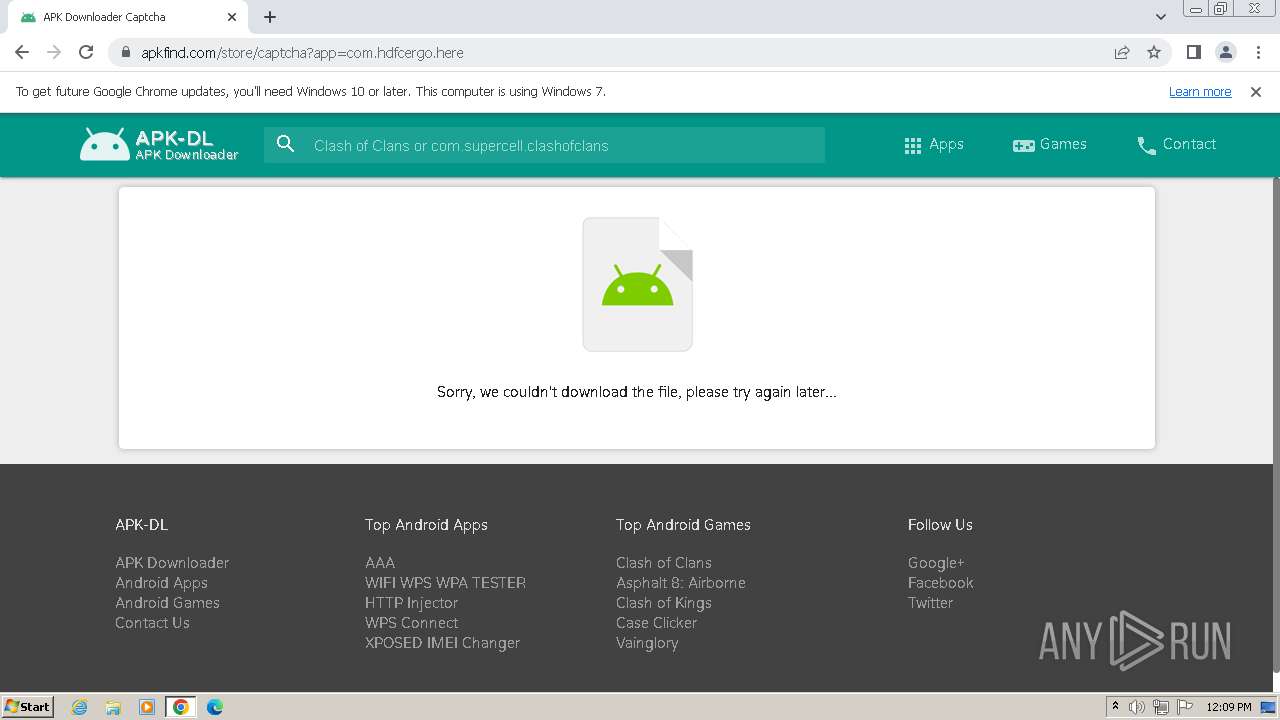Open WPS Connect link
The width and height of the screenshot is (1280, 720).
(x=411, y=623)
